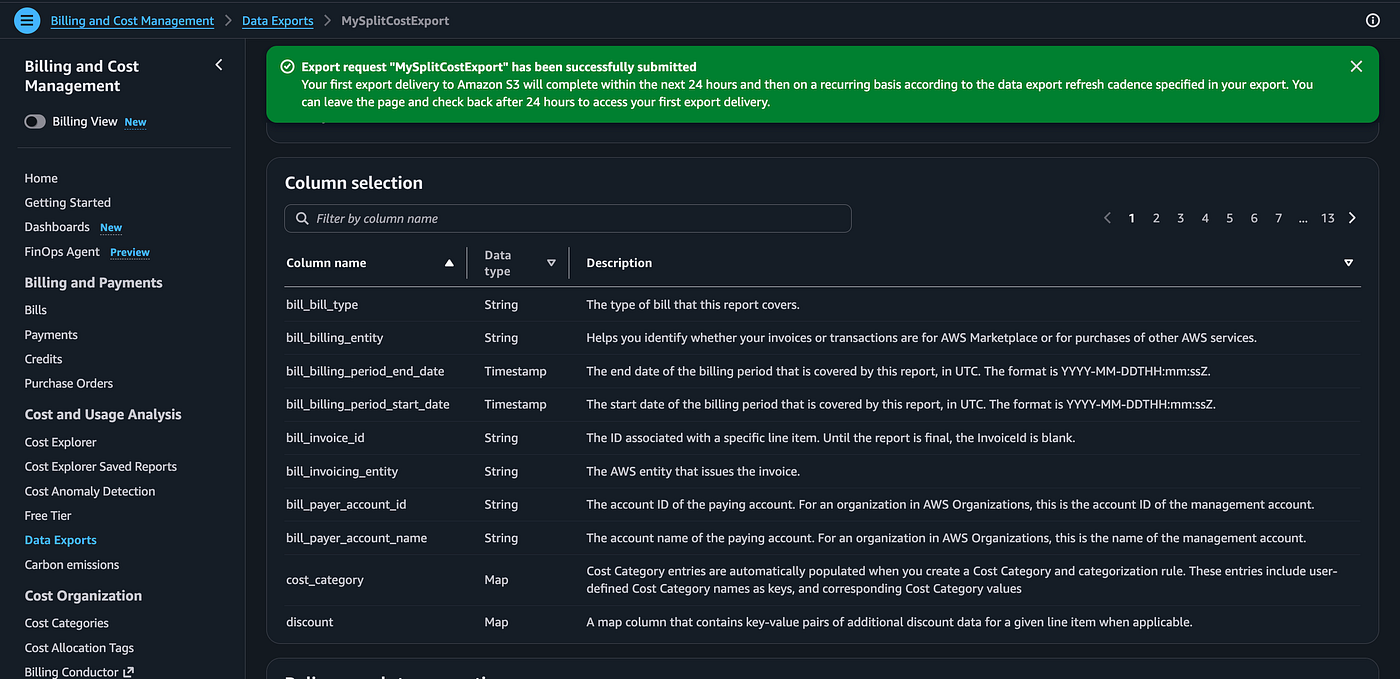Go to previous page of columns
Image resolution: width=1400 pixels, height=679 pixels.
pos(1107,218)
